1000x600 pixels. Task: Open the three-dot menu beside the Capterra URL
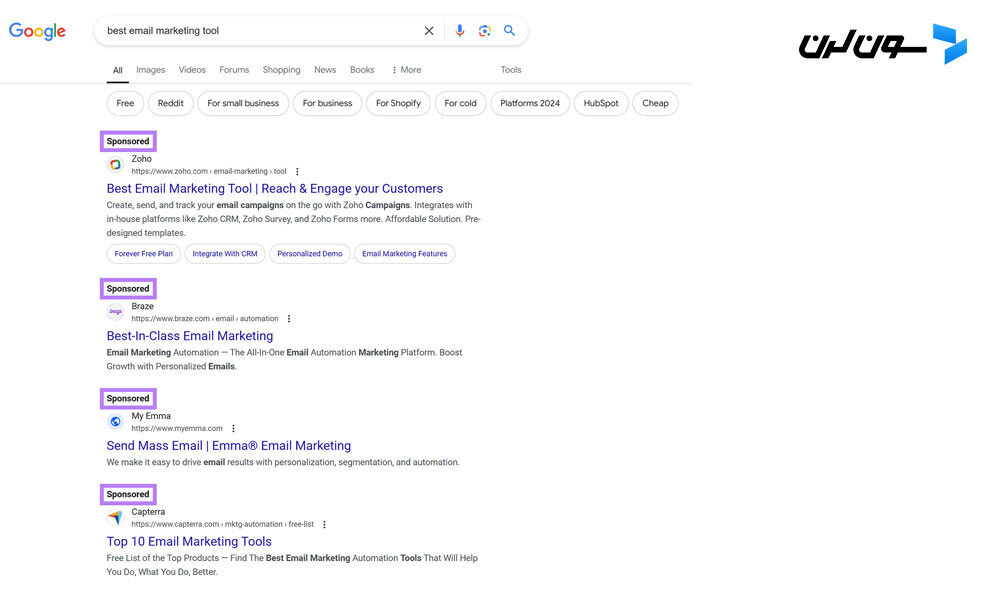tap(324, 524)
